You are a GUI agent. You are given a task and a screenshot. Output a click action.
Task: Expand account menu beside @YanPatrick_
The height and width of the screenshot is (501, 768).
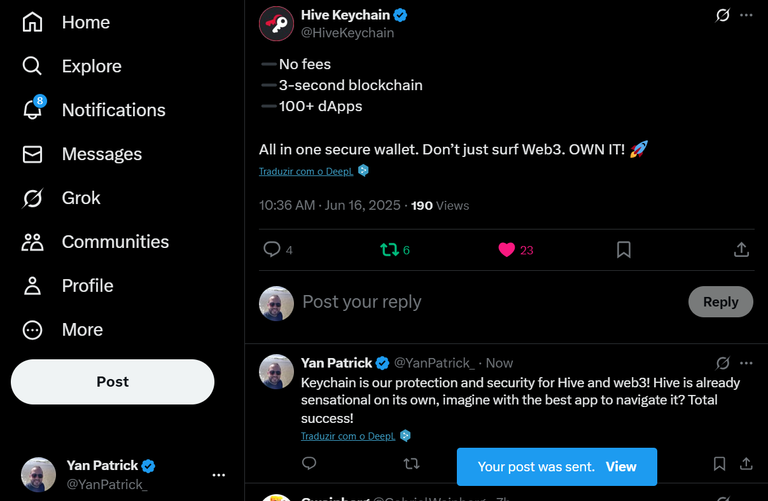point(218,475)
